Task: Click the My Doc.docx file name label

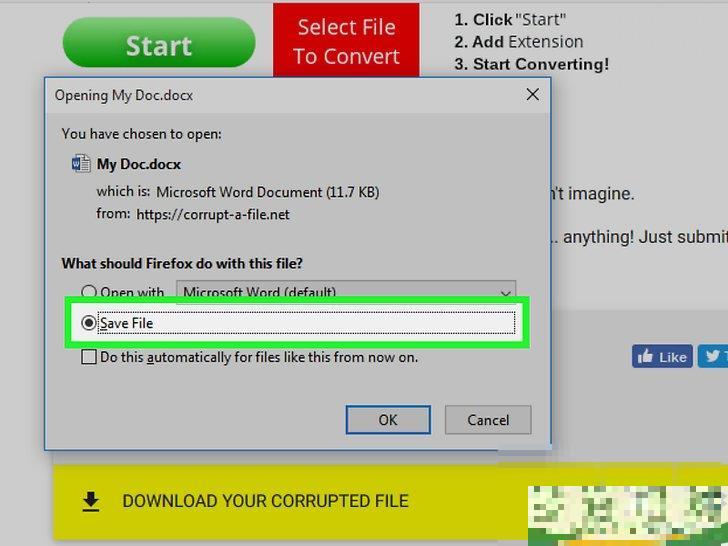Action: (x=139, y=164)
